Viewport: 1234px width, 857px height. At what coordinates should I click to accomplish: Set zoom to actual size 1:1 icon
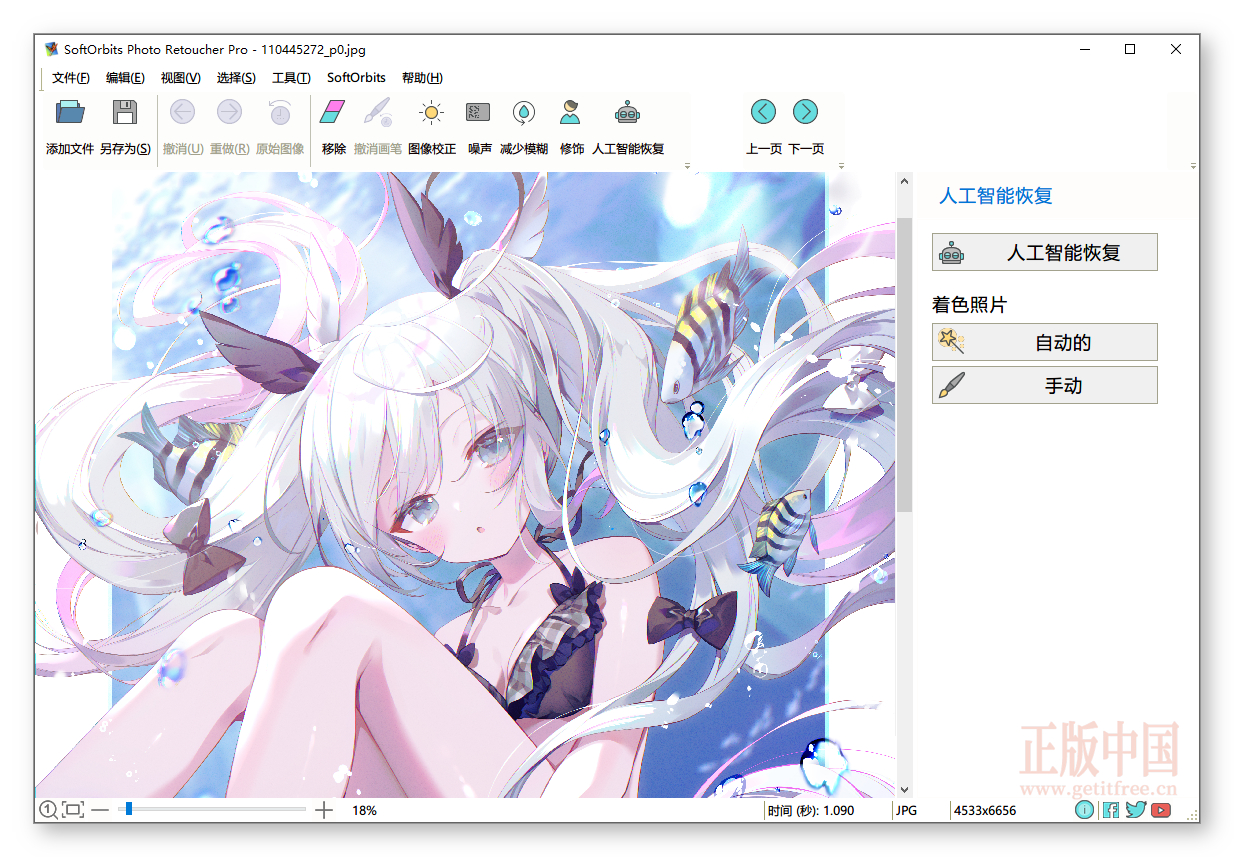coord(48,810)
